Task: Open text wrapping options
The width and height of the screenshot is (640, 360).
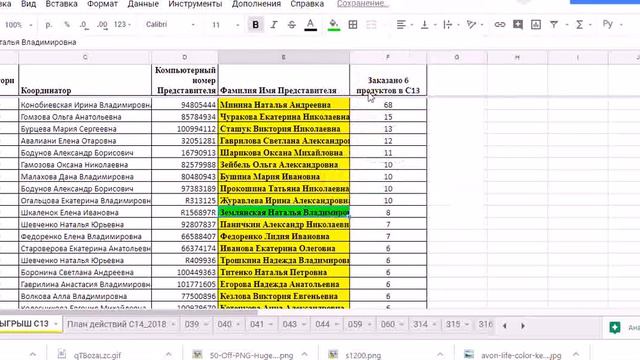Action: click(451, 25)
